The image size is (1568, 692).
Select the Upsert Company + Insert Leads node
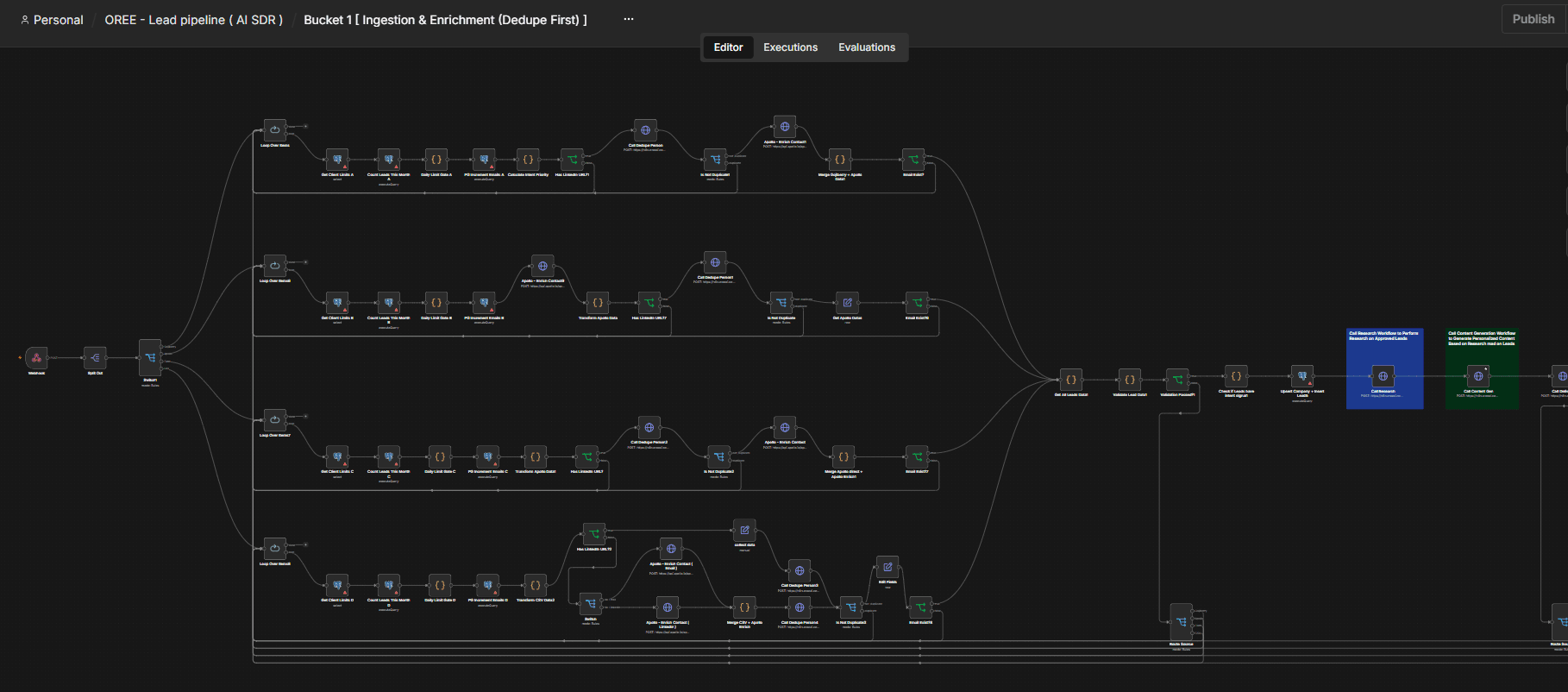(1302, 376)
